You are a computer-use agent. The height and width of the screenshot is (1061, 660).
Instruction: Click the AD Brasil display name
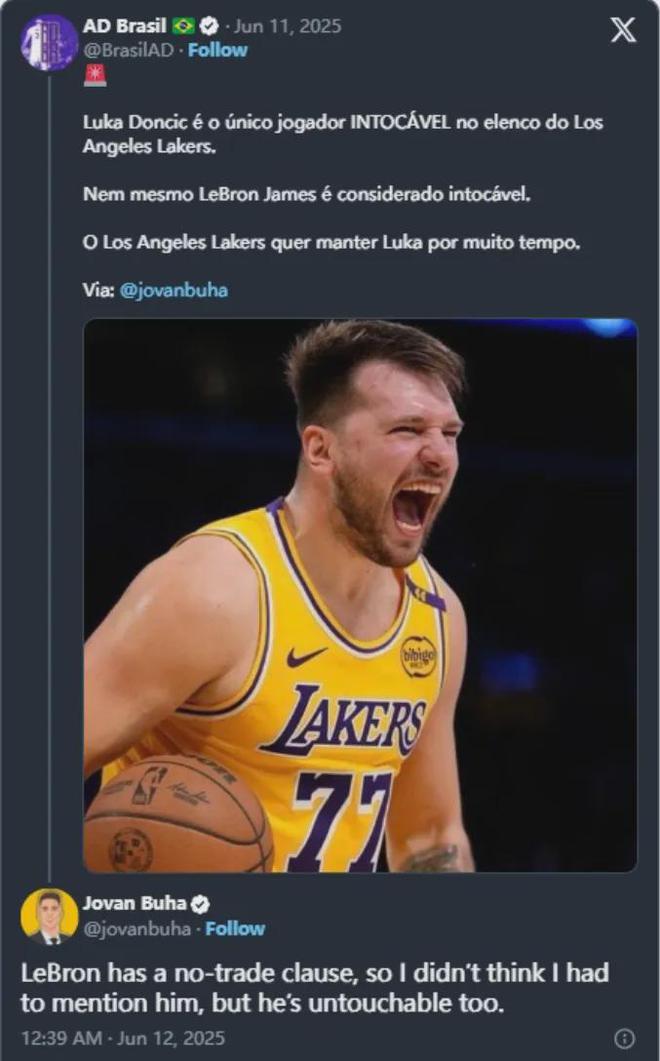[x=125, y=27]
